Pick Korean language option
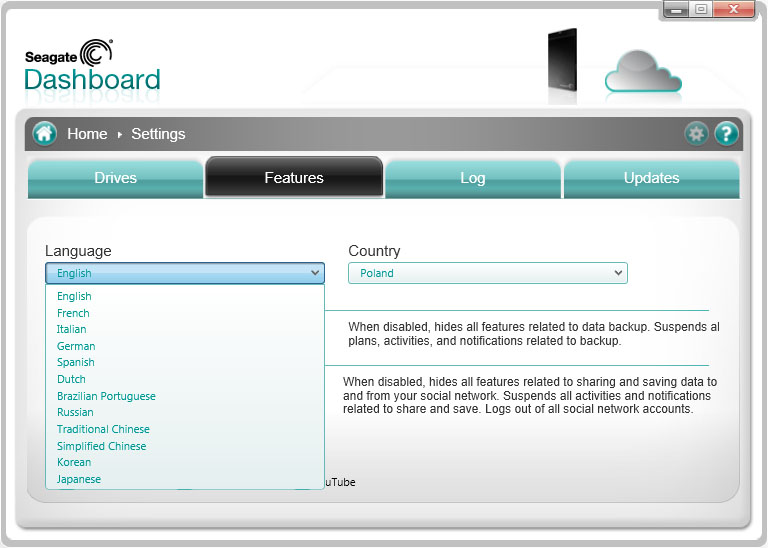This screenshot has width=768, height=548. tap(185, 462)
